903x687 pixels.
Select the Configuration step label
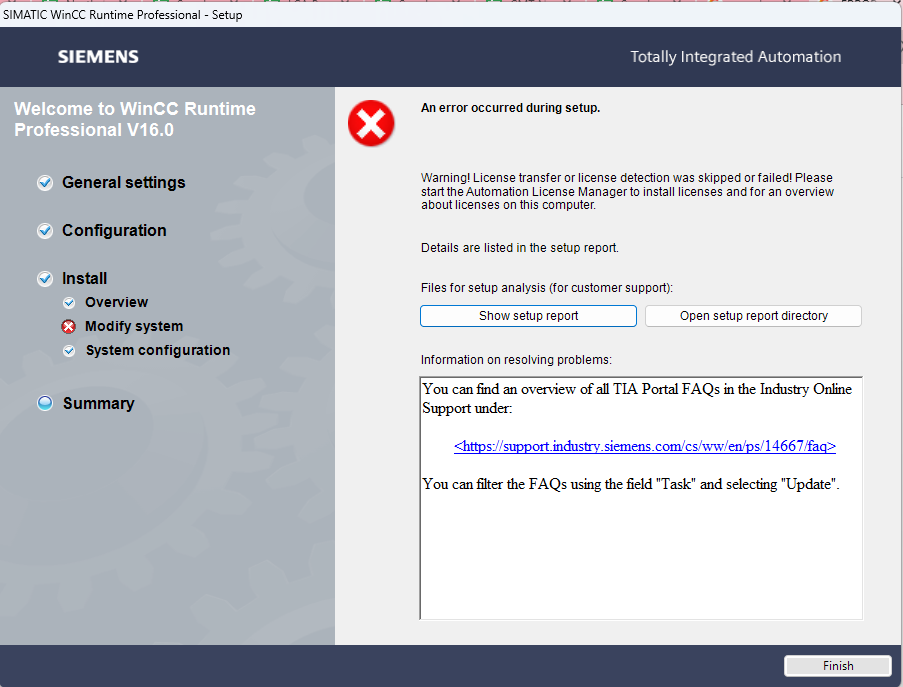[x=114, y=230]
